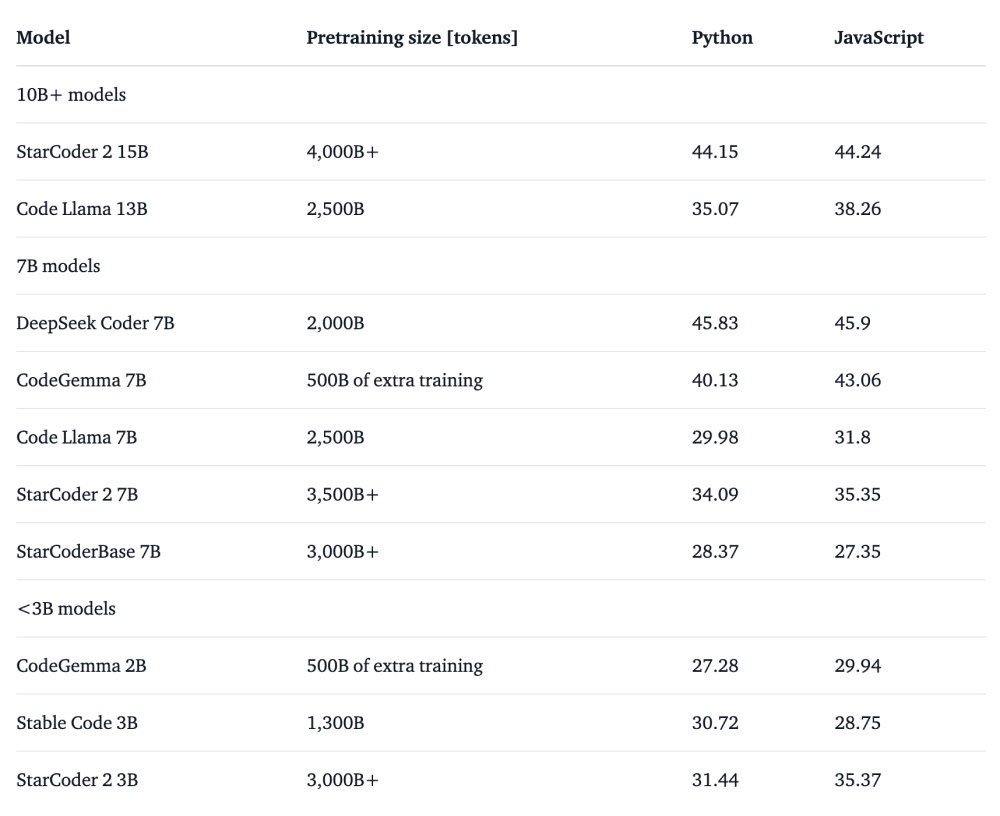The height and width of the screenshot is (816, 1000).
Task: Select the Code Llama 13B entry
Action: coord(72,209)
